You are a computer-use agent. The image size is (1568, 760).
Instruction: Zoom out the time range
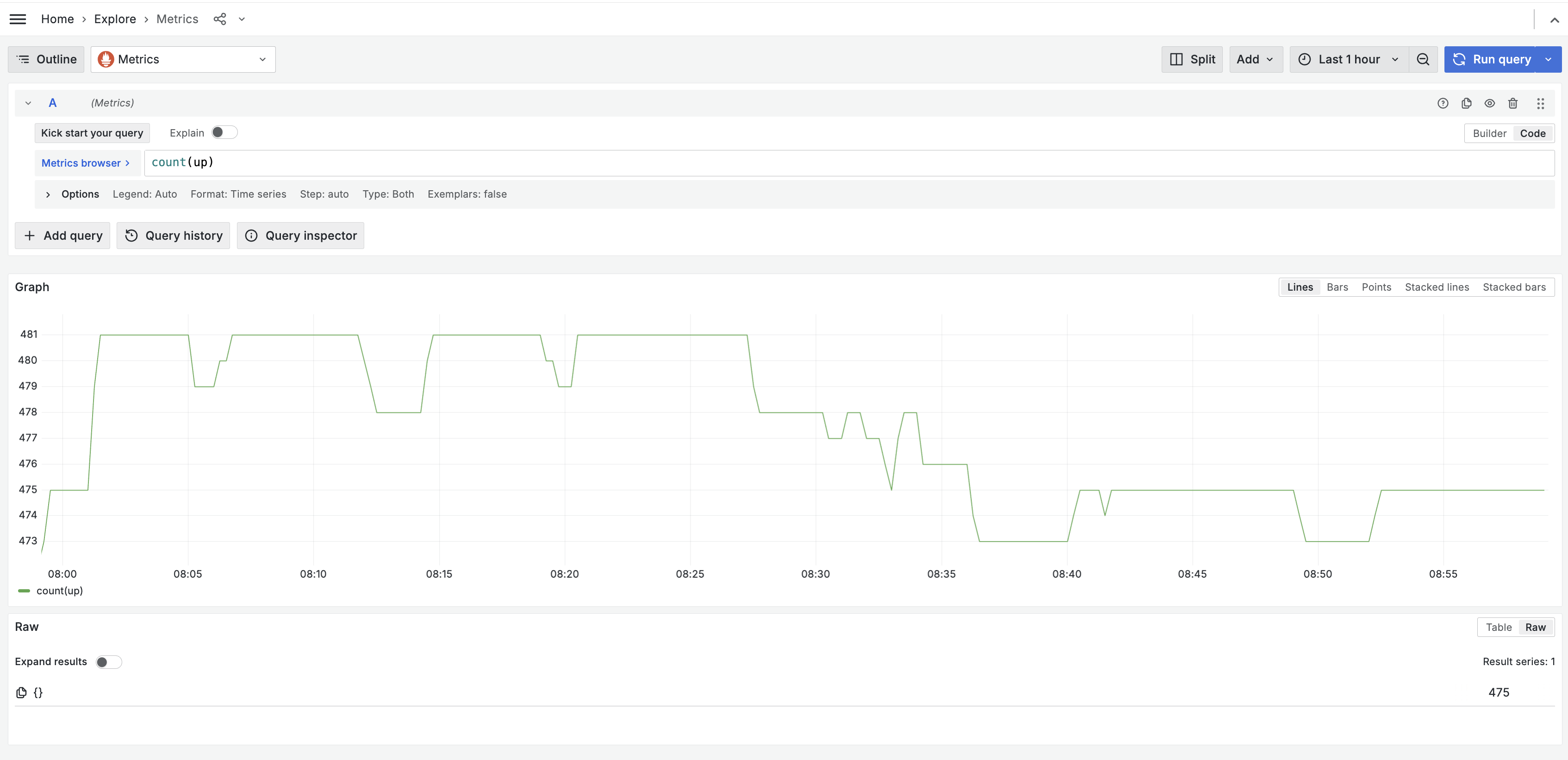[x=1423, y=59]
